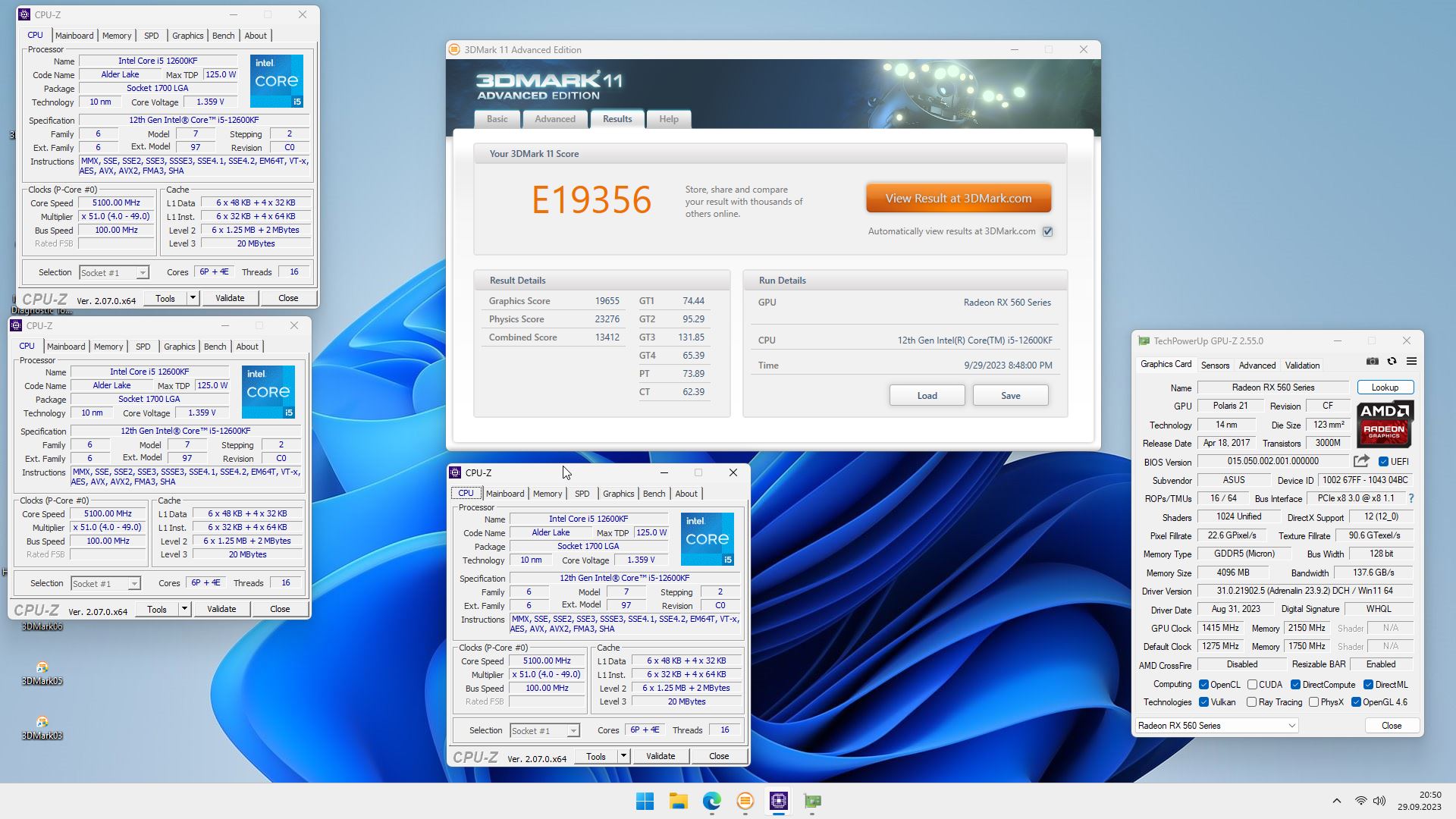Click CPU-Z taskbar icon
Viewport: 1456px width, 819px height.
pyautogui.click(x=779, y=801)
